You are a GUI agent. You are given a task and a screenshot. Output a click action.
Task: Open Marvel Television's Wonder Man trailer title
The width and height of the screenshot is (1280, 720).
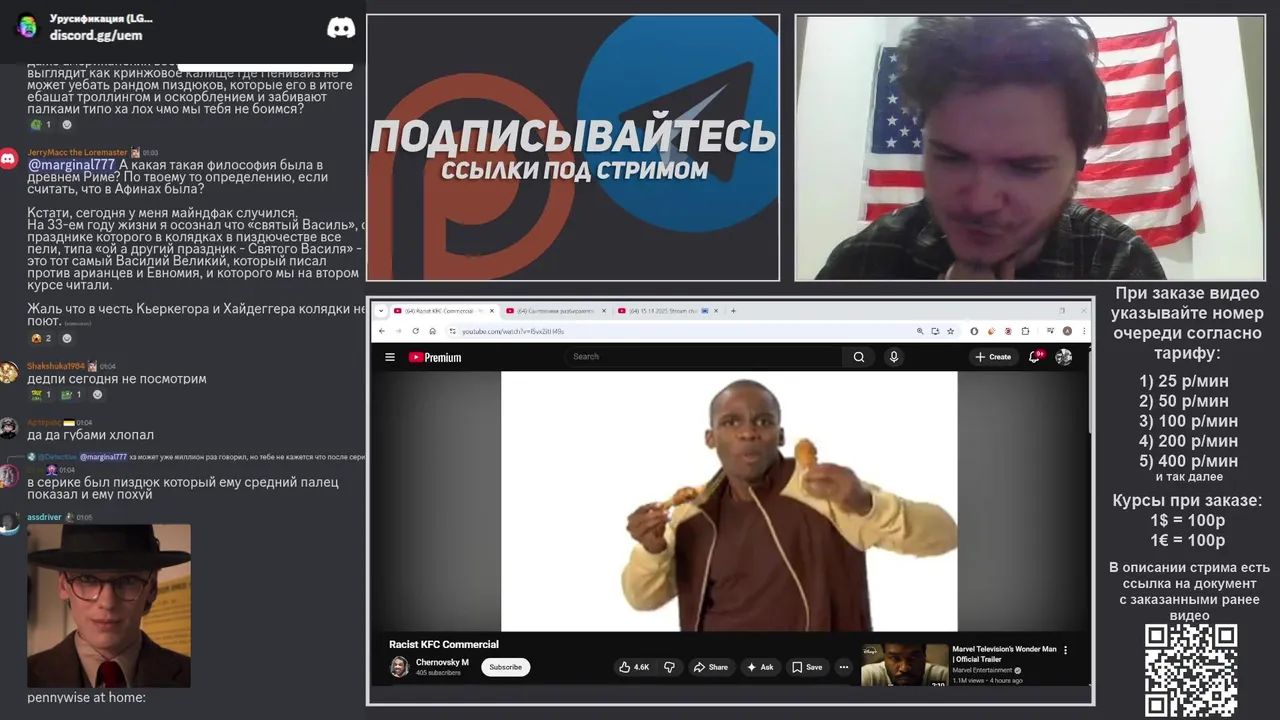point(1004,654)
